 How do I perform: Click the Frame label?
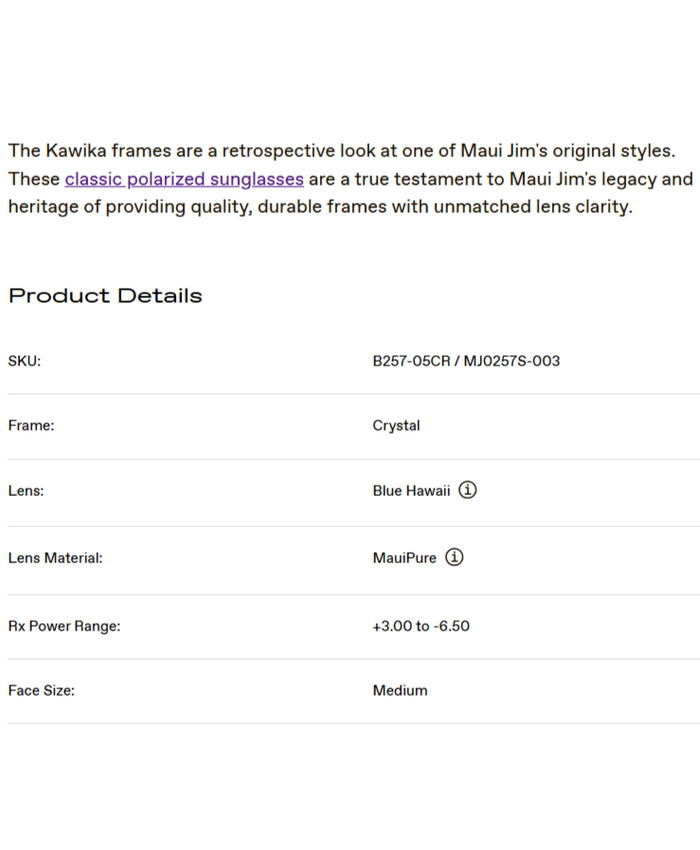coord(31,426)
